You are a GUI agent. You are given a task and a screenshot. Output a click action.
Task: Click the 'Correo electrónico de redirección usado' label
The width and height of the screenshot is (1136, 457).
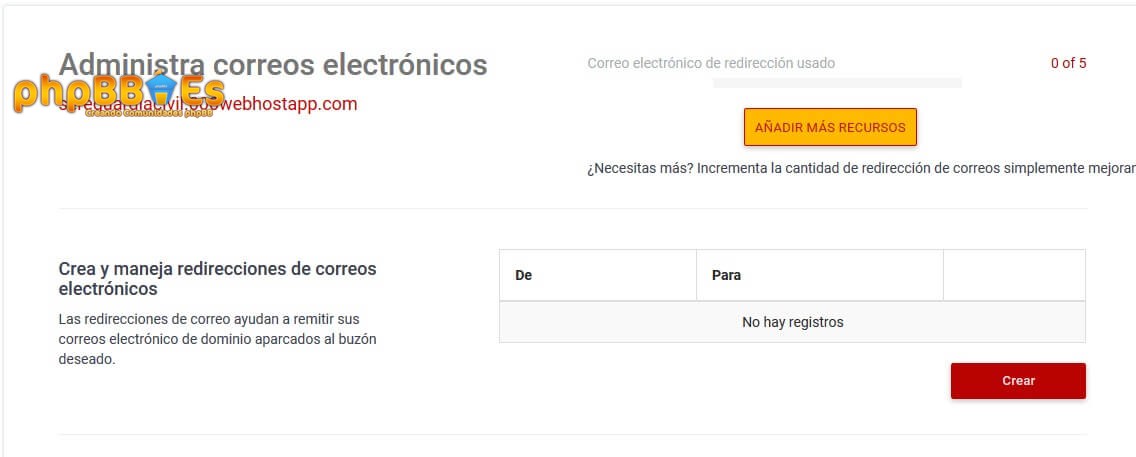[711, 63]
